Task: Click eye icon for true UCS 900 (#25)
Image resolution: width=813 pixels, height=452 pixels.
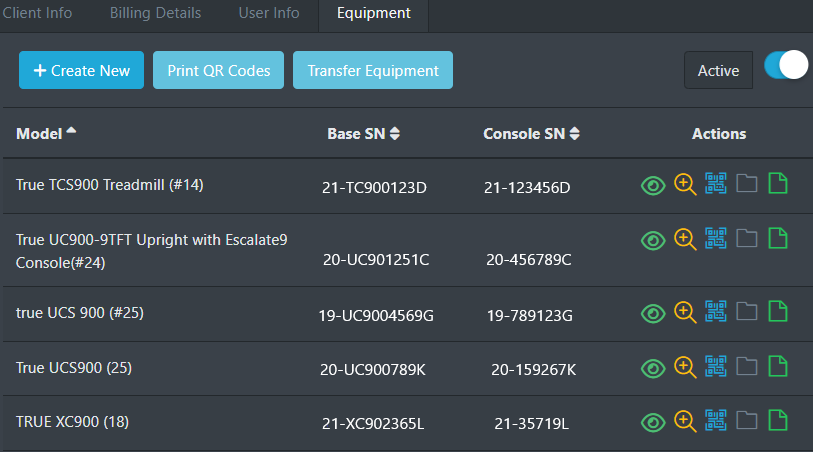Action: [x=653, y=313]
